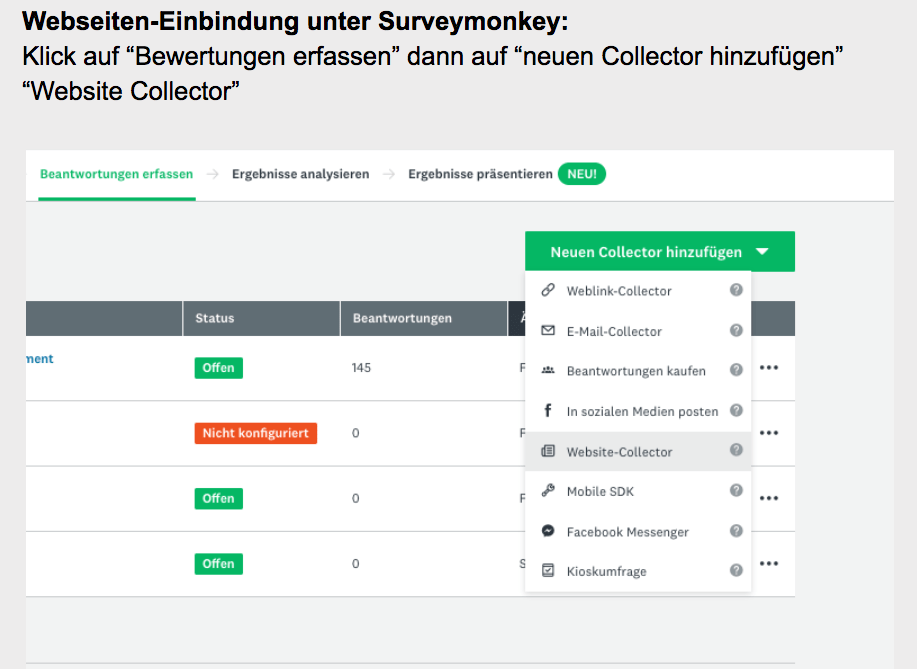This screenshot has width=917, height=669.
Task: Open three-dot menu for first collector row
Action: (x=768, y=368)
